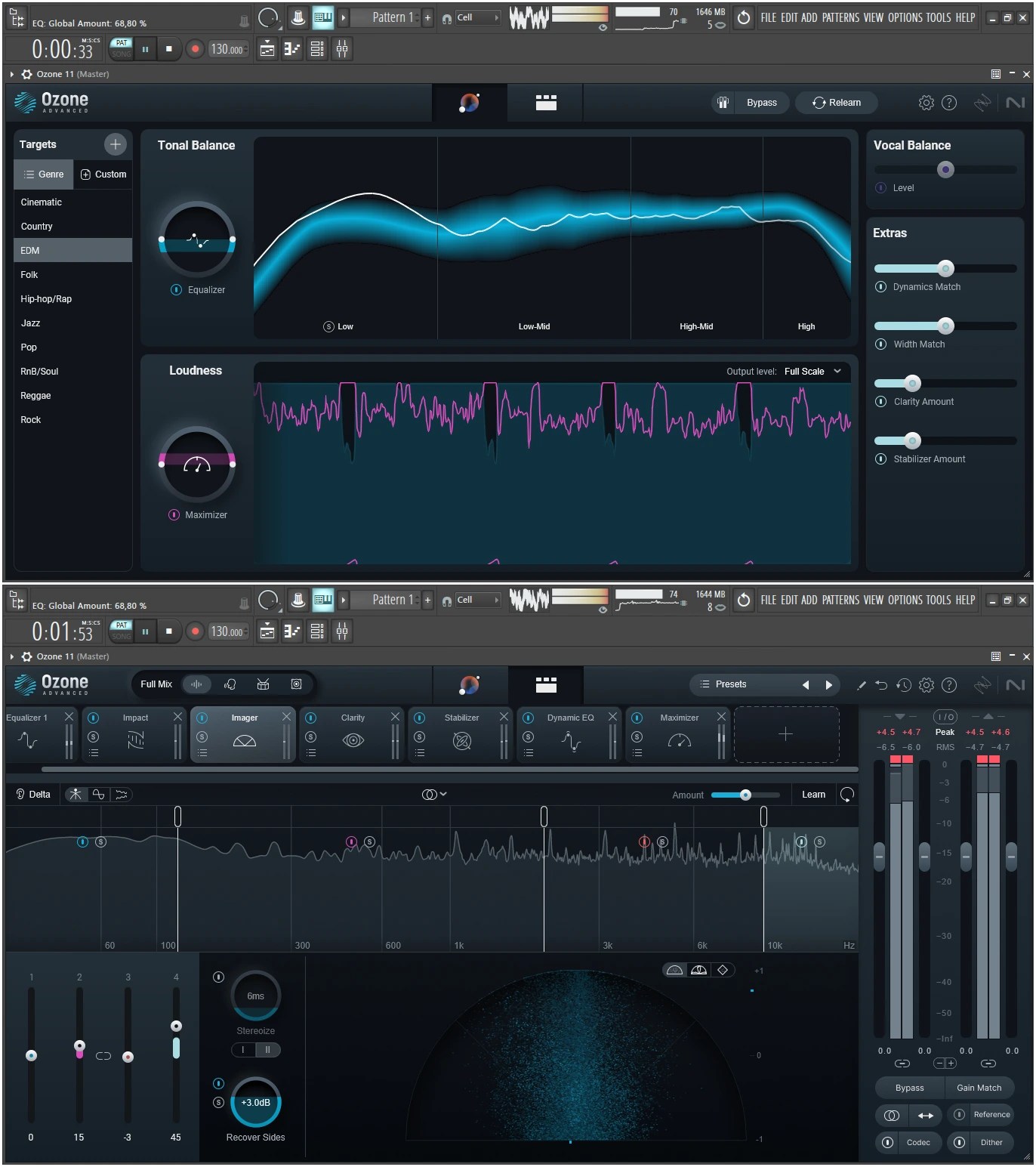This screenshot has width=1036, height=1167.
Task: Adjust the Vocal Balance slider handle
Action: (x=945, y=170)
